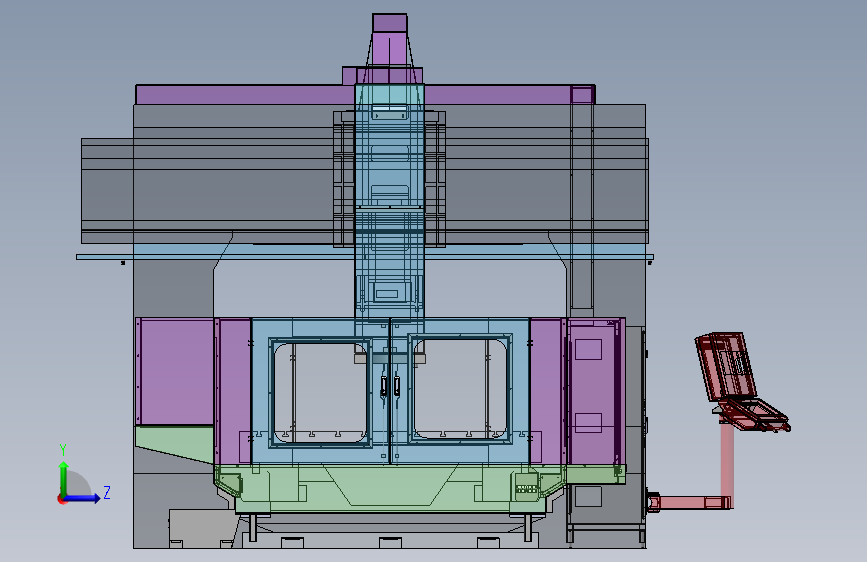The image size is (867, 562).
Task: Select the left door window frame of the machine
Action: point(320,392)
